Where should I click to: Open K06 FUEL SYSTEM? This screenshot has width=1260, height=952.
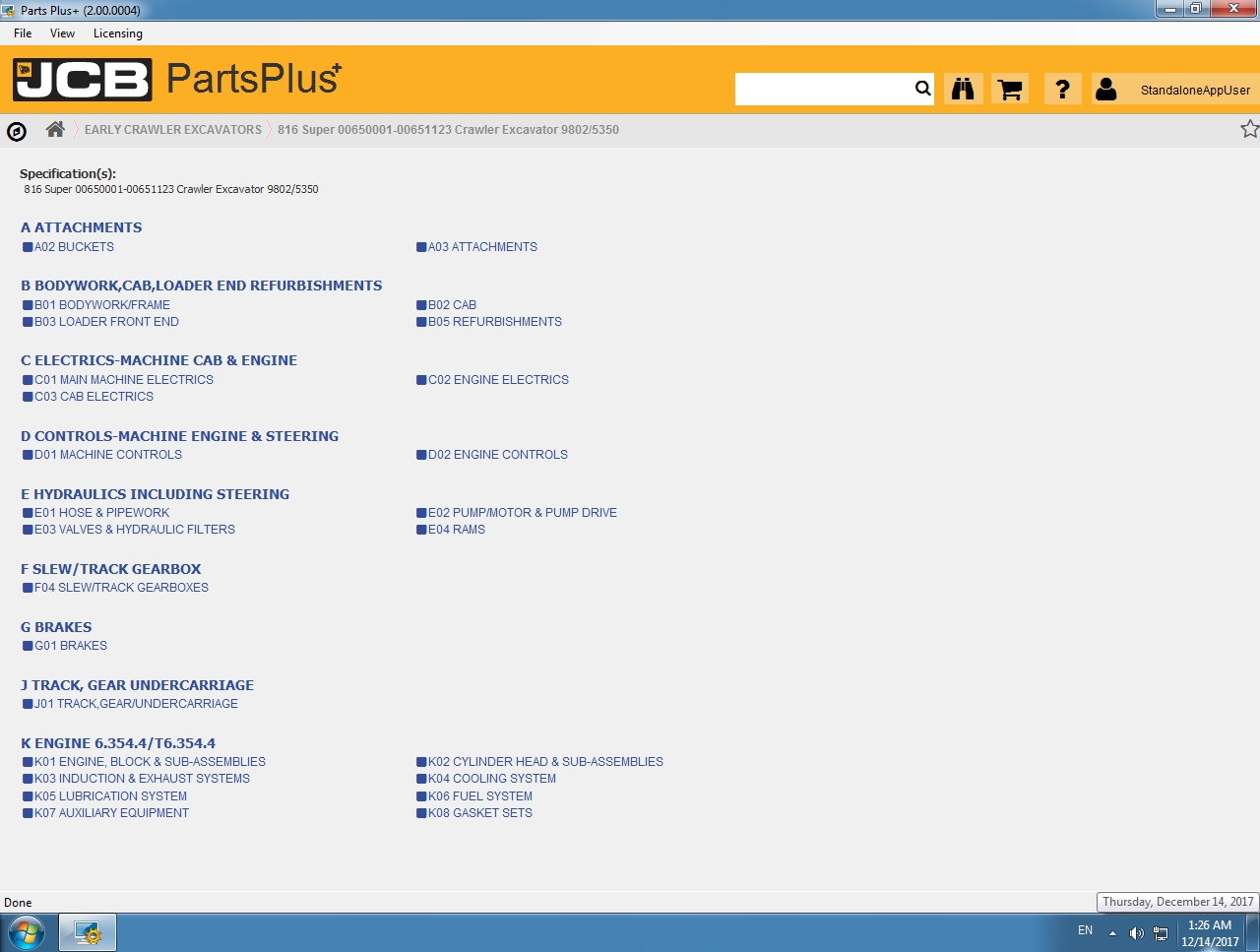(x=480, y=796)
